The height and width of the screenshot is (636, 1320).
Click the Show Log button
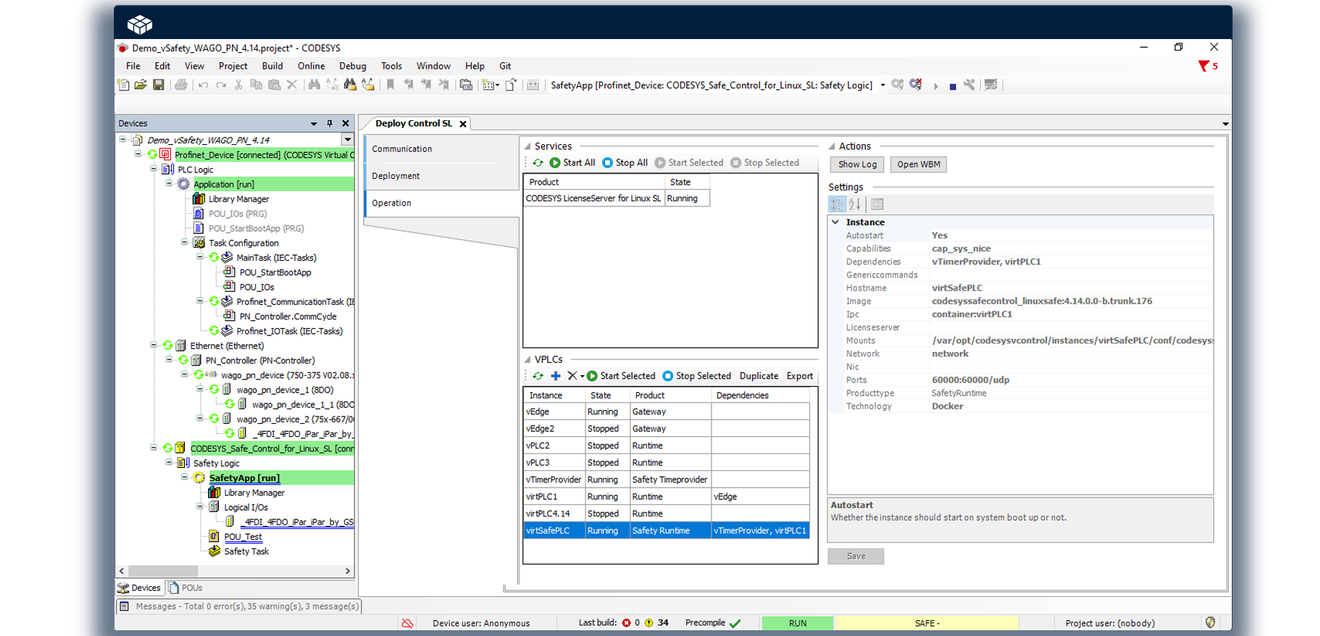tap(857, 164)
